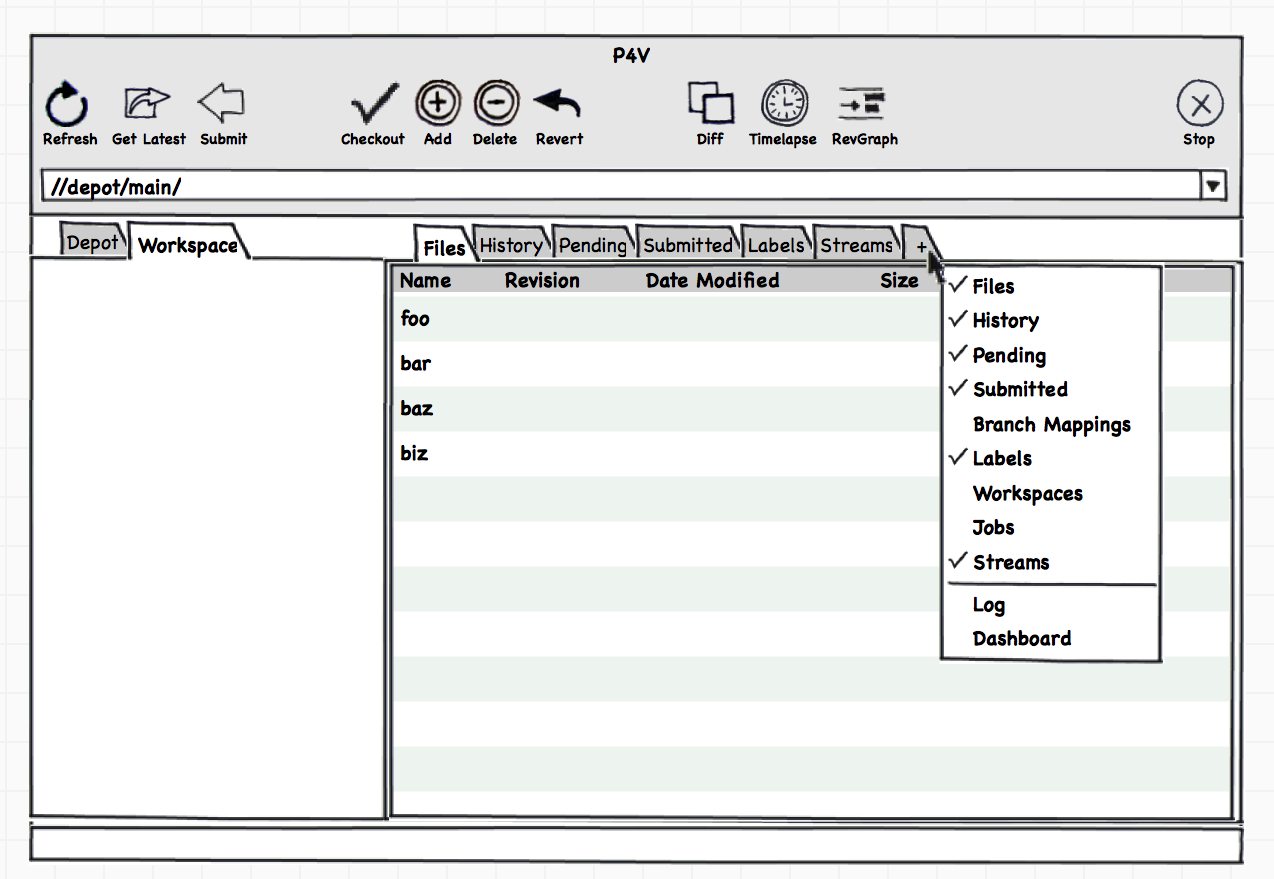
Task: Click the Get Latest icon
Action: [x=146, y=103]
